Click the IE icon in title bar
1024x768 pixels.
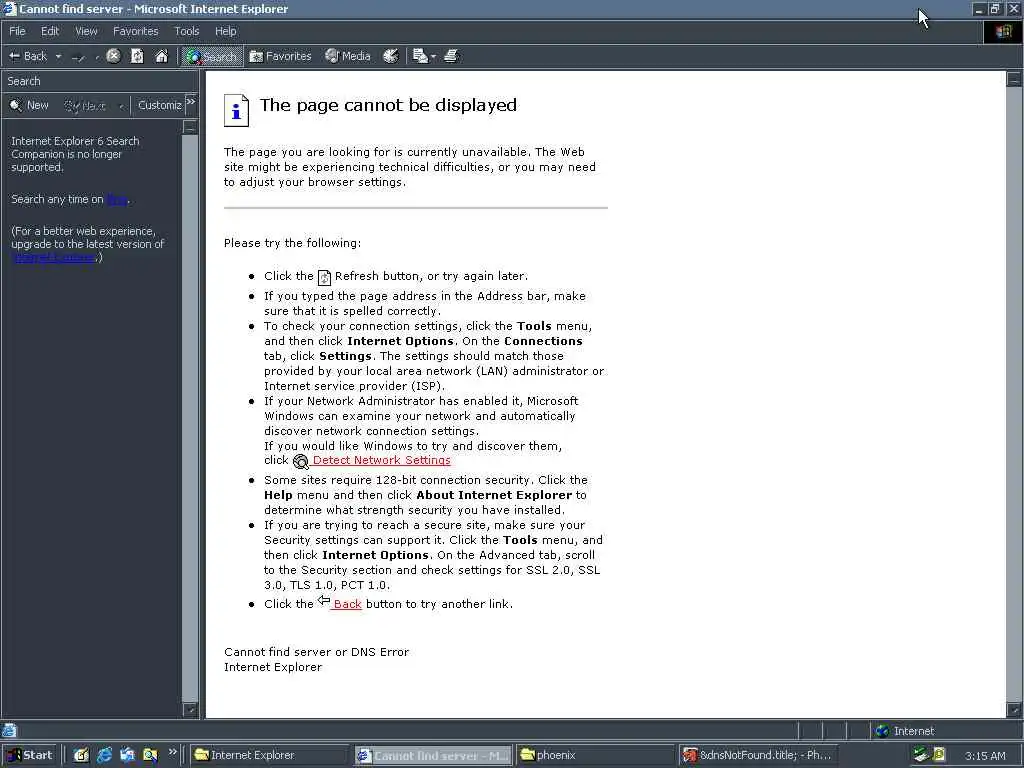pyautogui.click(x=10, y=8)
